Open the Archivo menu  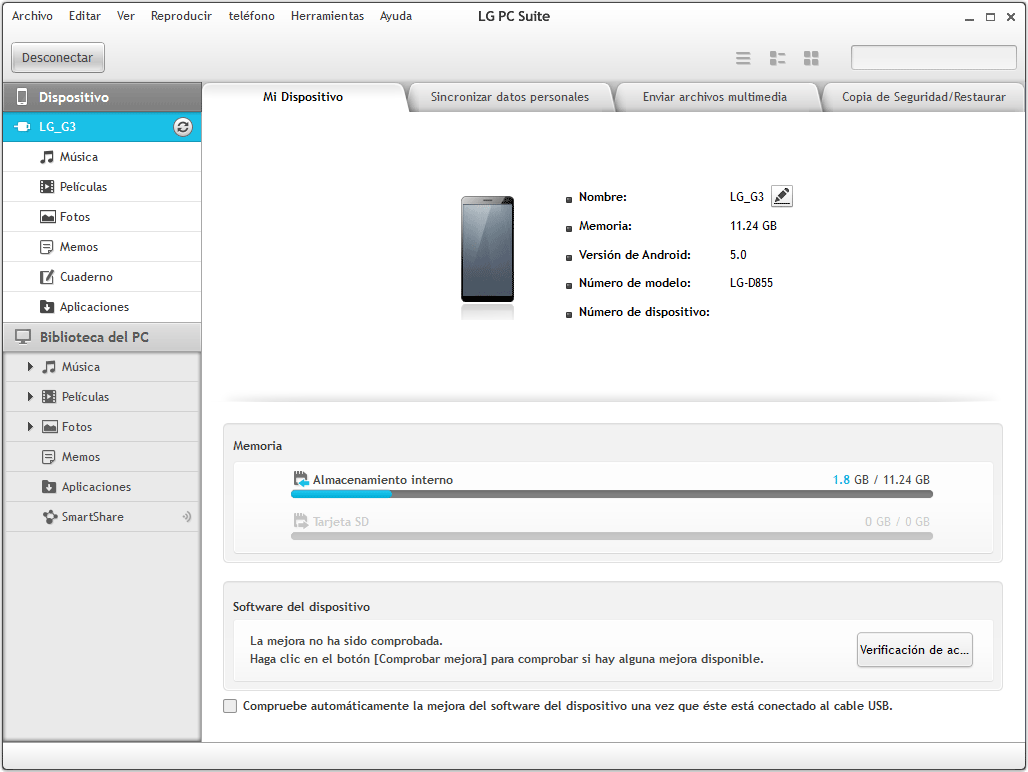click(x=32, y=16)
